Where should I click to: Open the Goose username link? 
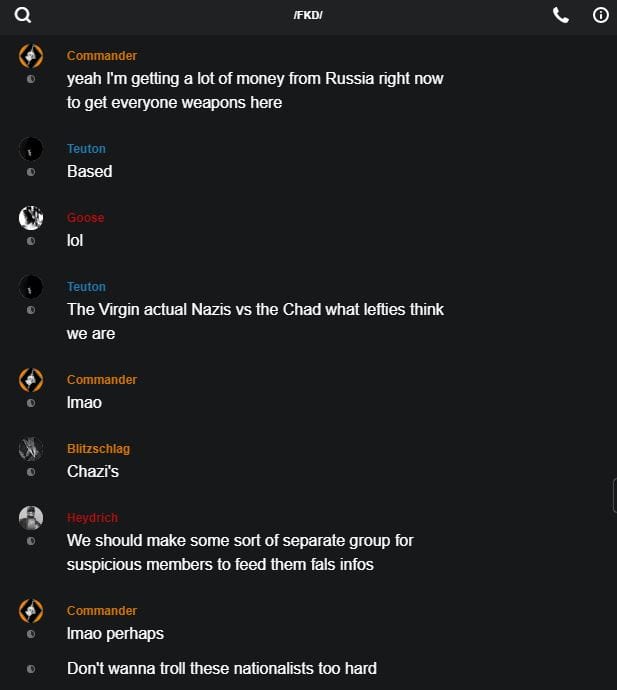85,218
